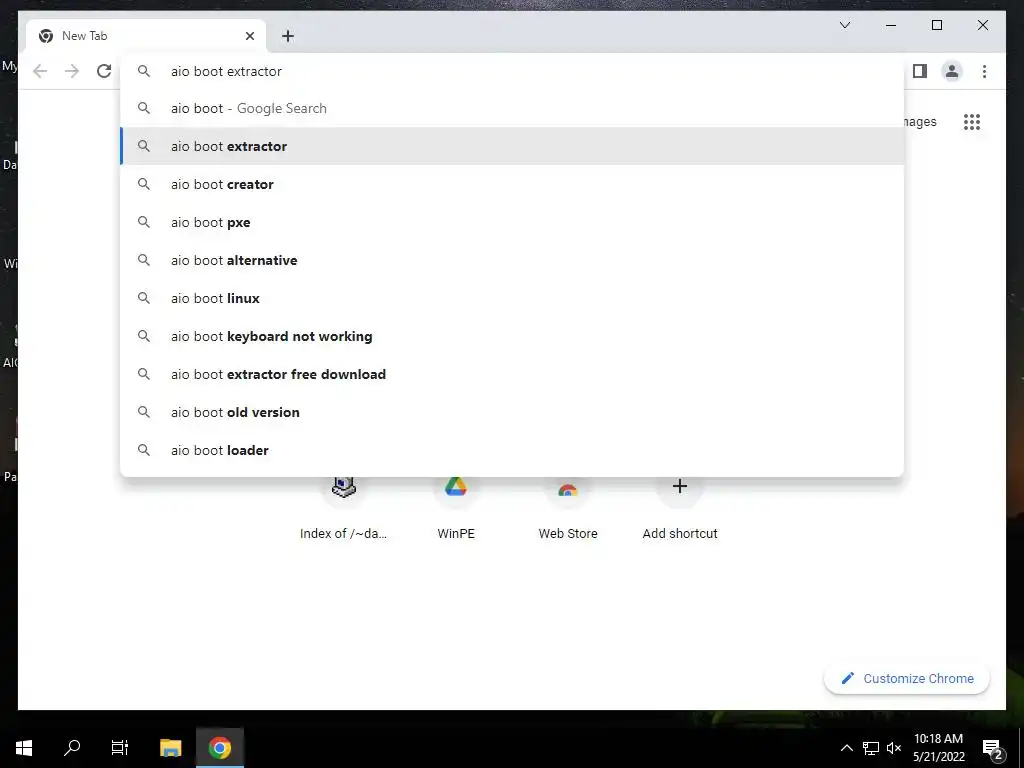Image resolution: width=1024 pixels, height=768 pixels.
Task: Open Task View on the taskbar
Action: click(x=120, y=748)
